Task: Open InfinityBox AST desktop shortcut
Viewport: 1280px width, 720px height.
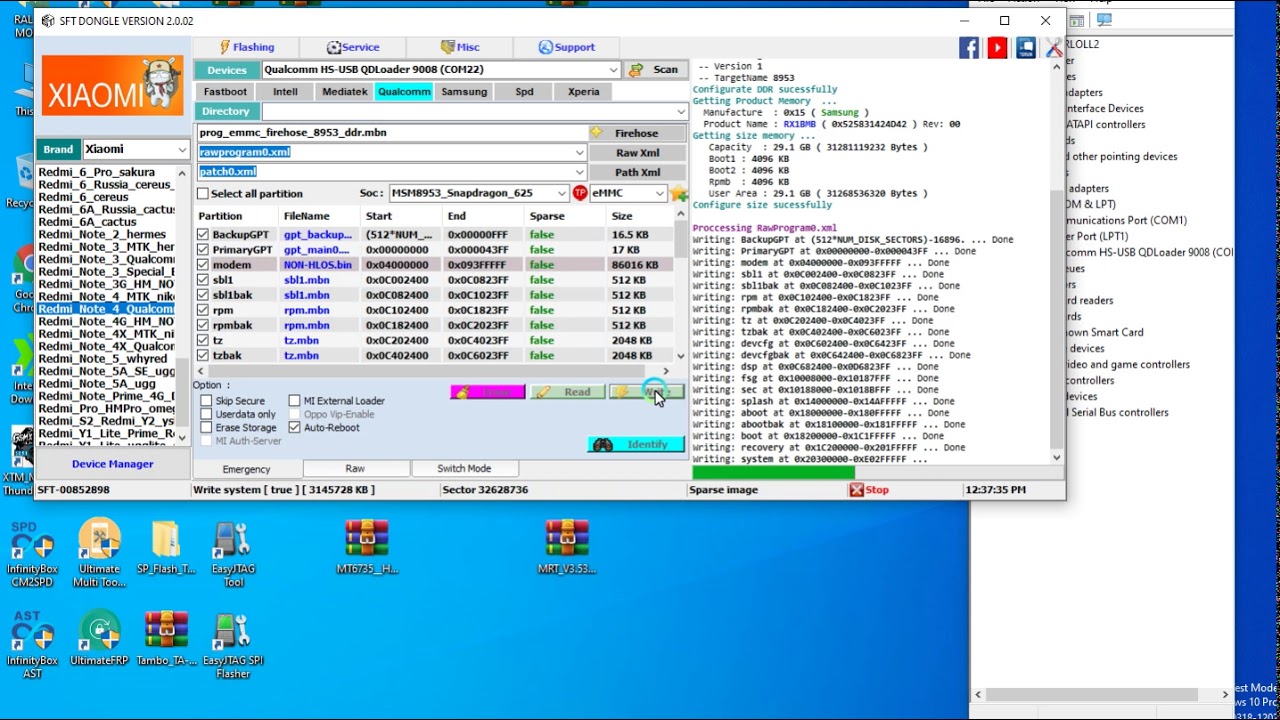Action: pyautogui.click(x=33, y=645)
